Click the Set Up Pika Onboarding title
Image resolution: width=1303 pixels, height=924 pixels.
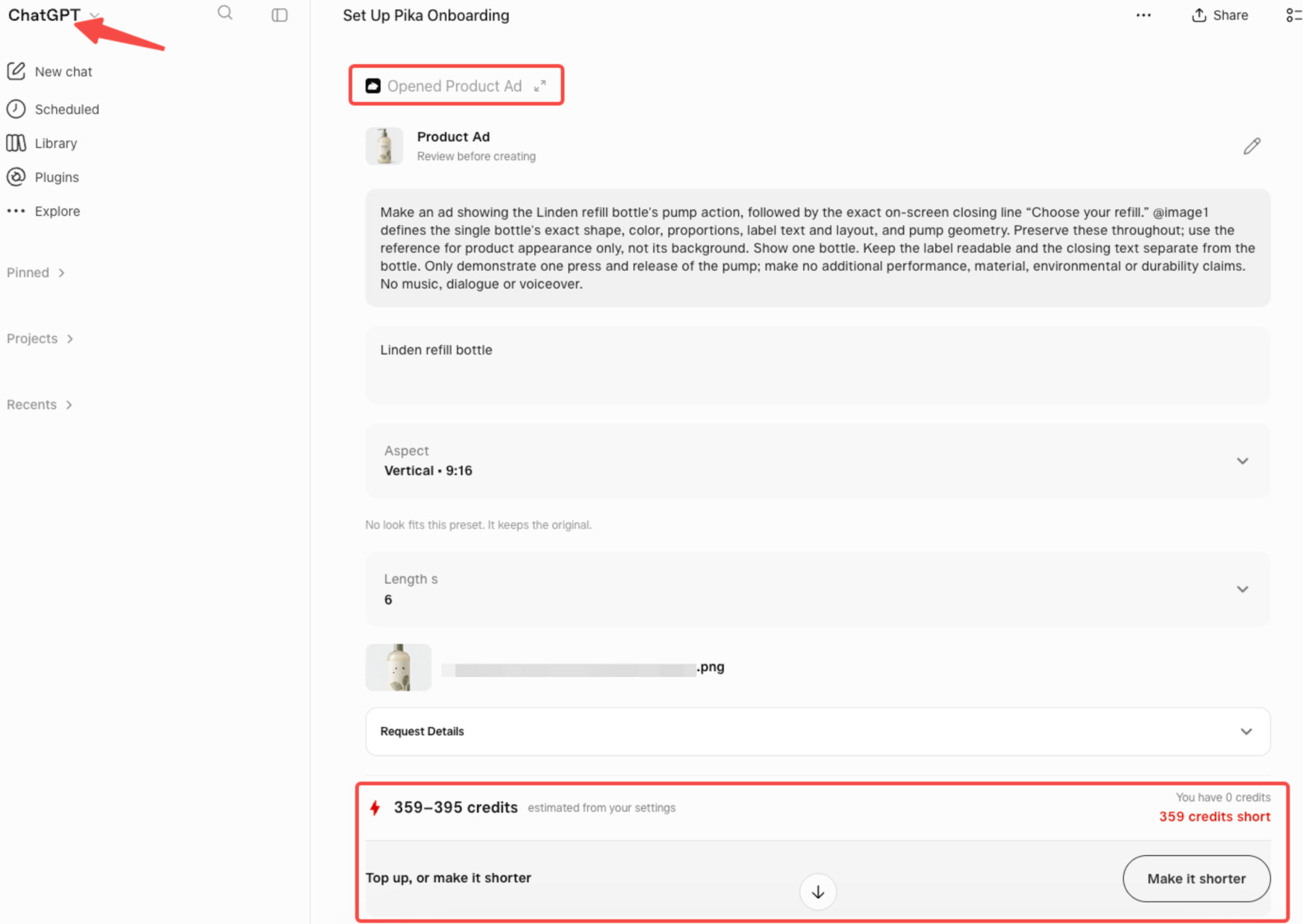426,15
